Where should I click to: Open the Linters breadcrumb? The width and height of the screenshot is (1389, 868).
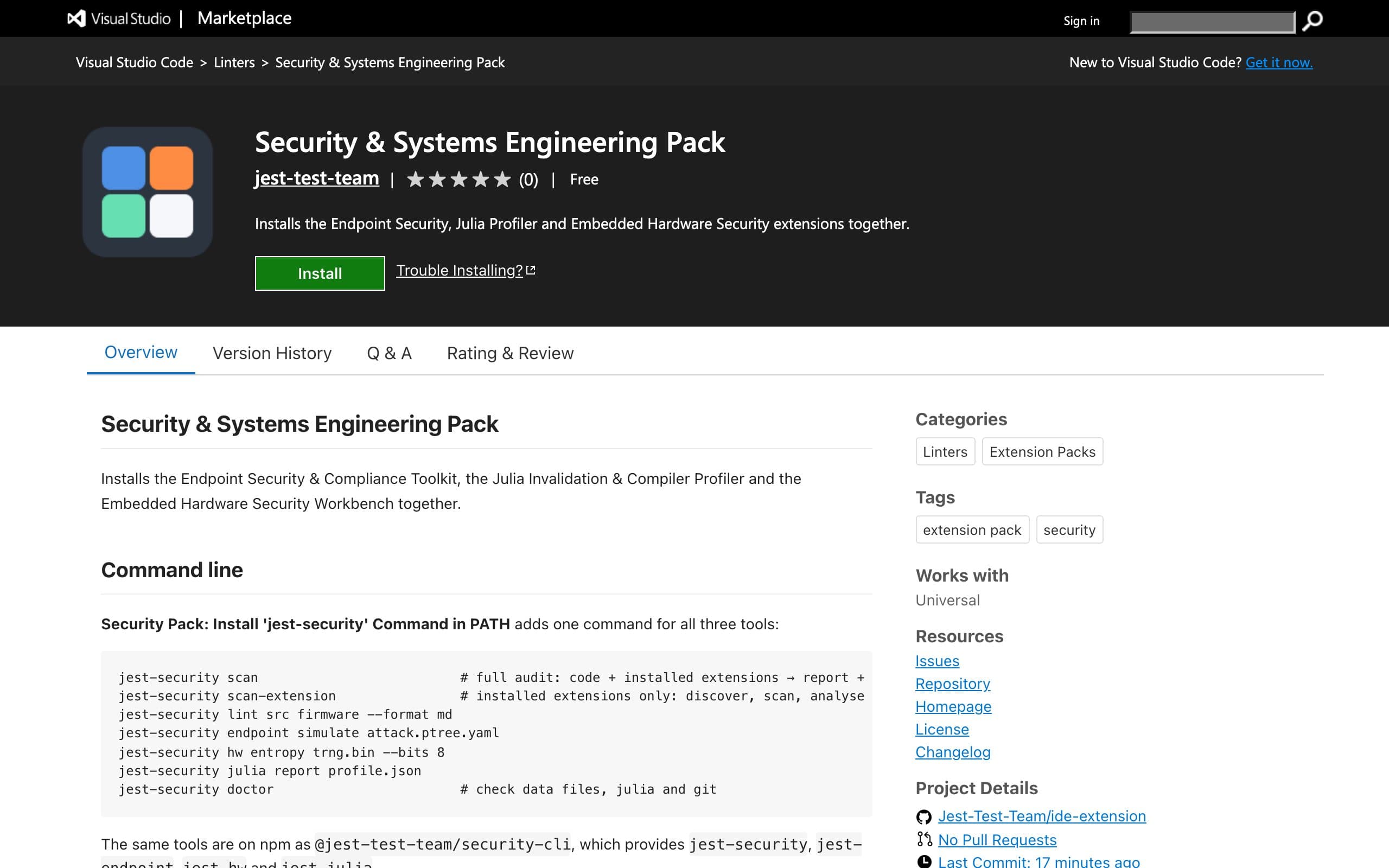pos(234,62)
